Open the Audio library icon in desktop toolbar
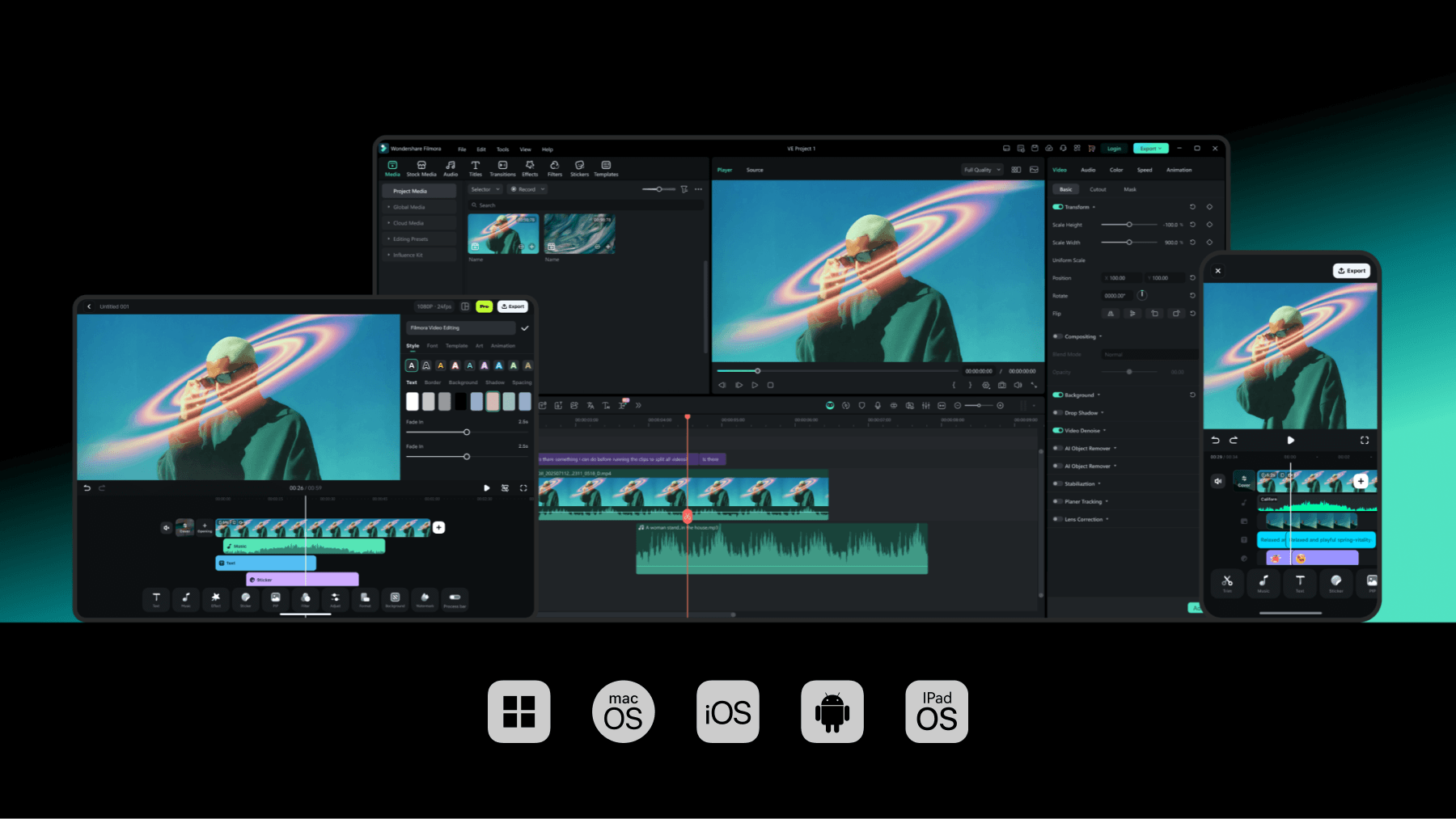The width and height of the screenshot is (1456, 819). coord(451,168)
